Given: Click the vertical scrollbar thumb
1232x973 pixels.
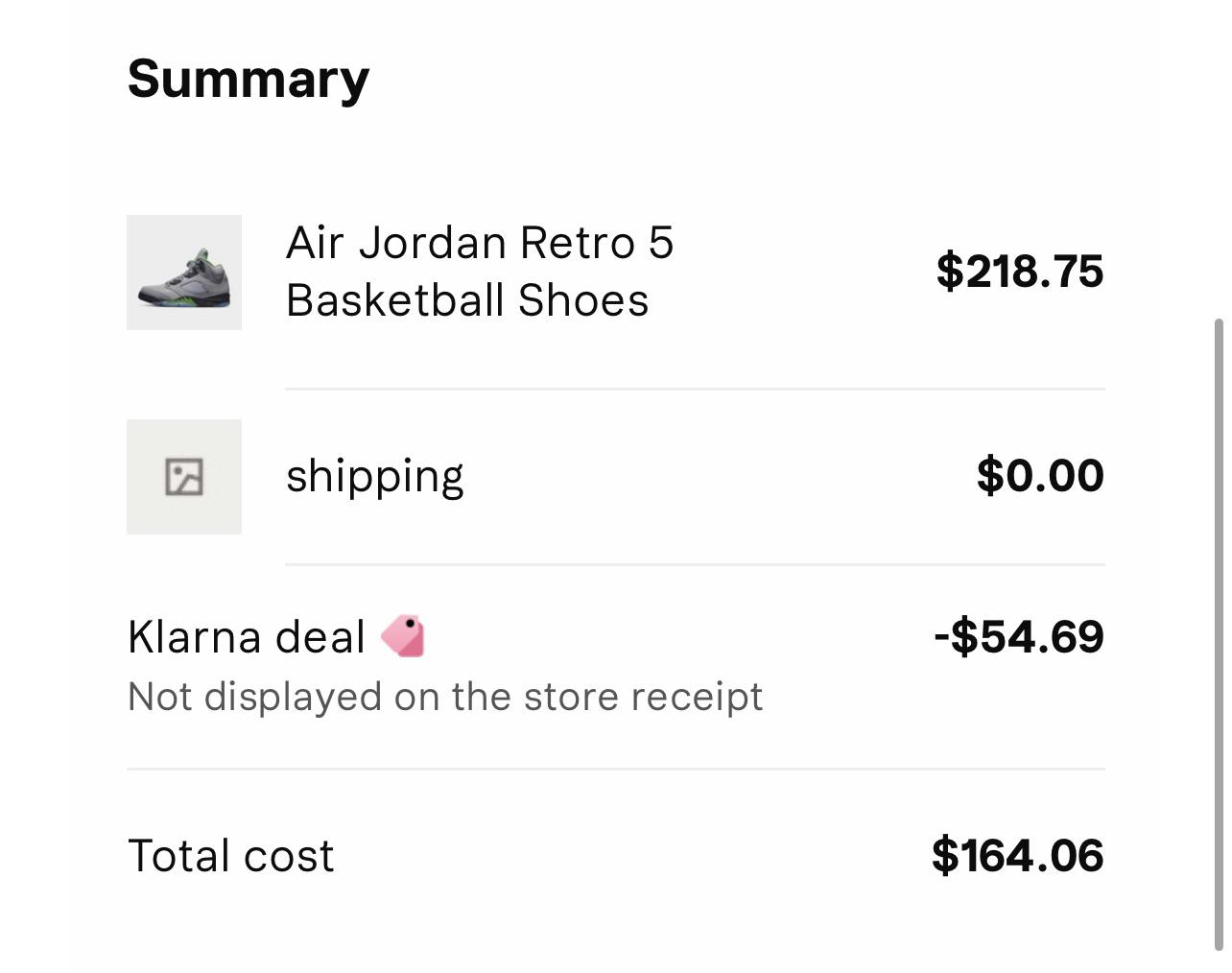Looking at the screenshot, I should coord(1220,633).
